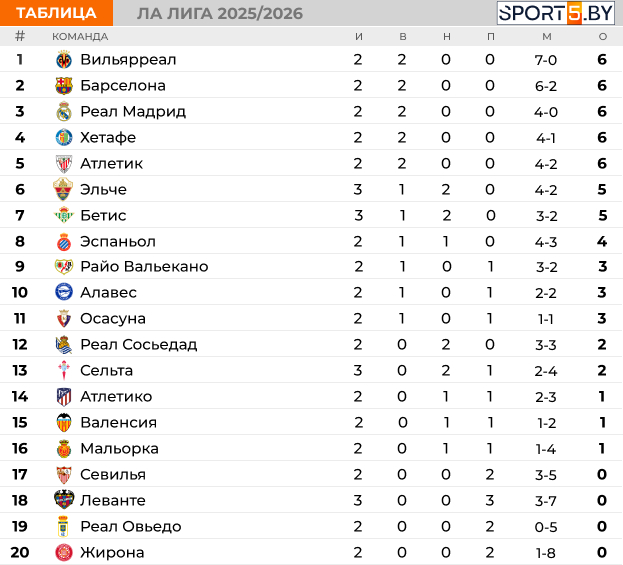
Task: Click the Espanyol crest beside Эспаньол
Action: coord(64,242)
